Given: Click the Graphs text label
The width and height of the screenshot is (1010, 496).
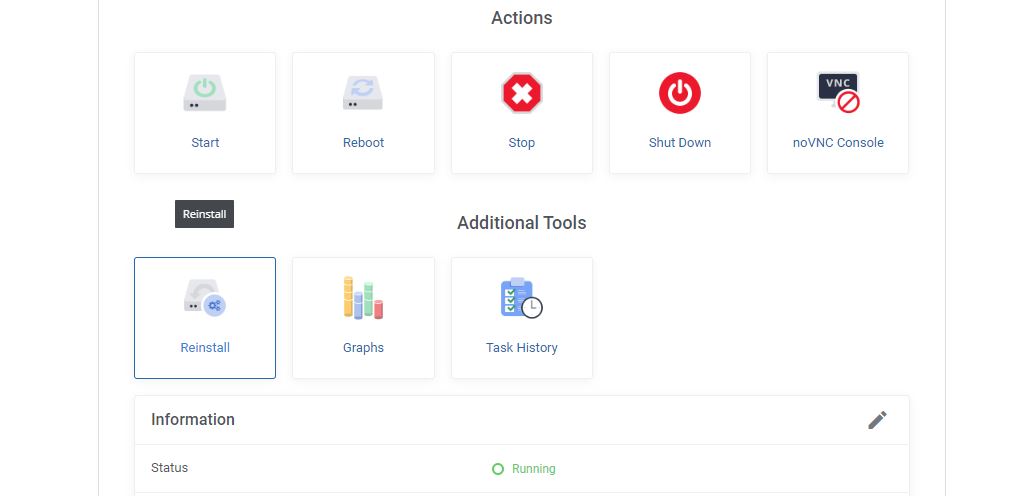Looking at the screenshot, I should tap(363, 348).
